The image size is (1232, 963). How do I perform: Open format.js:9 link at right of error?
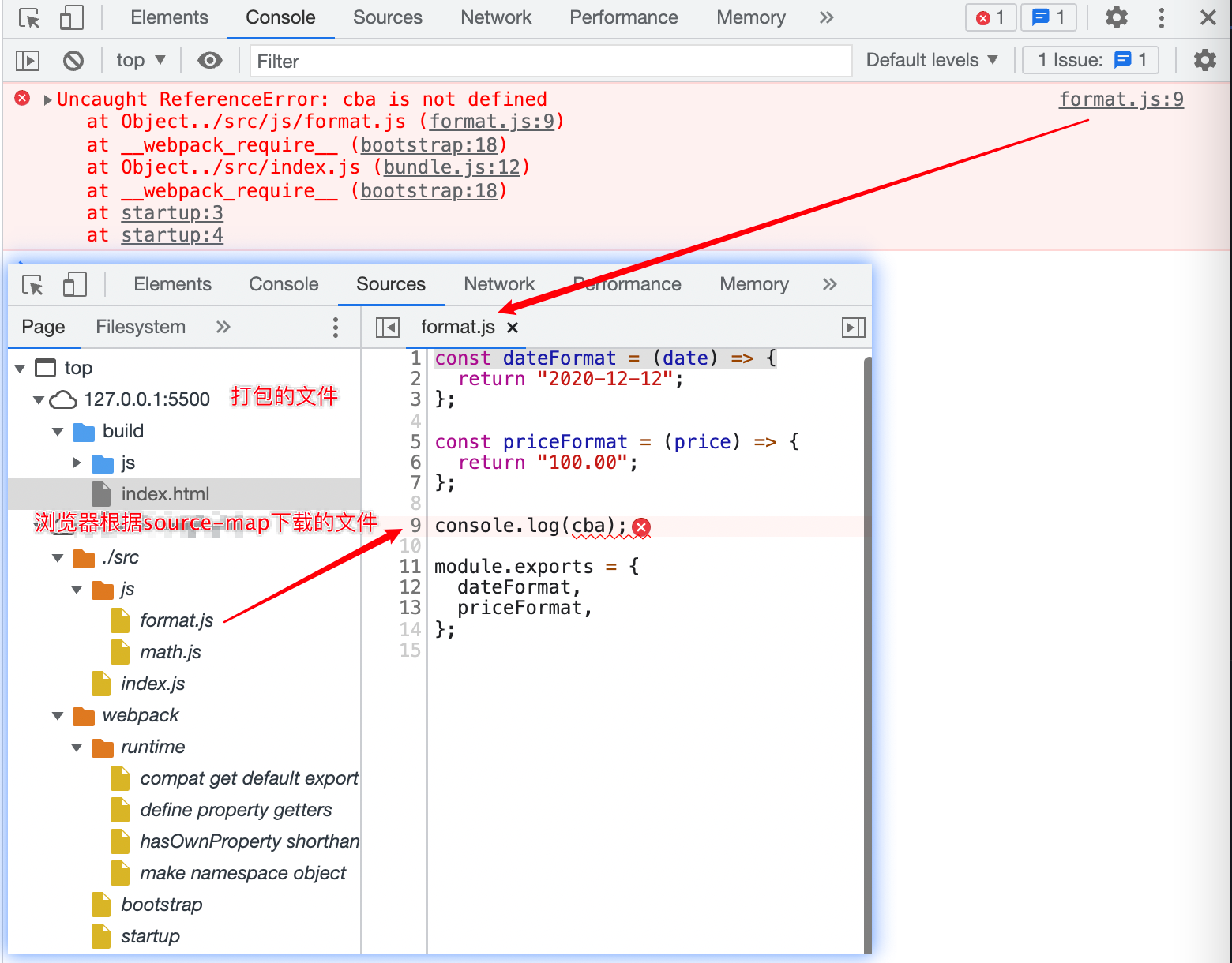tap(1121, 99)
